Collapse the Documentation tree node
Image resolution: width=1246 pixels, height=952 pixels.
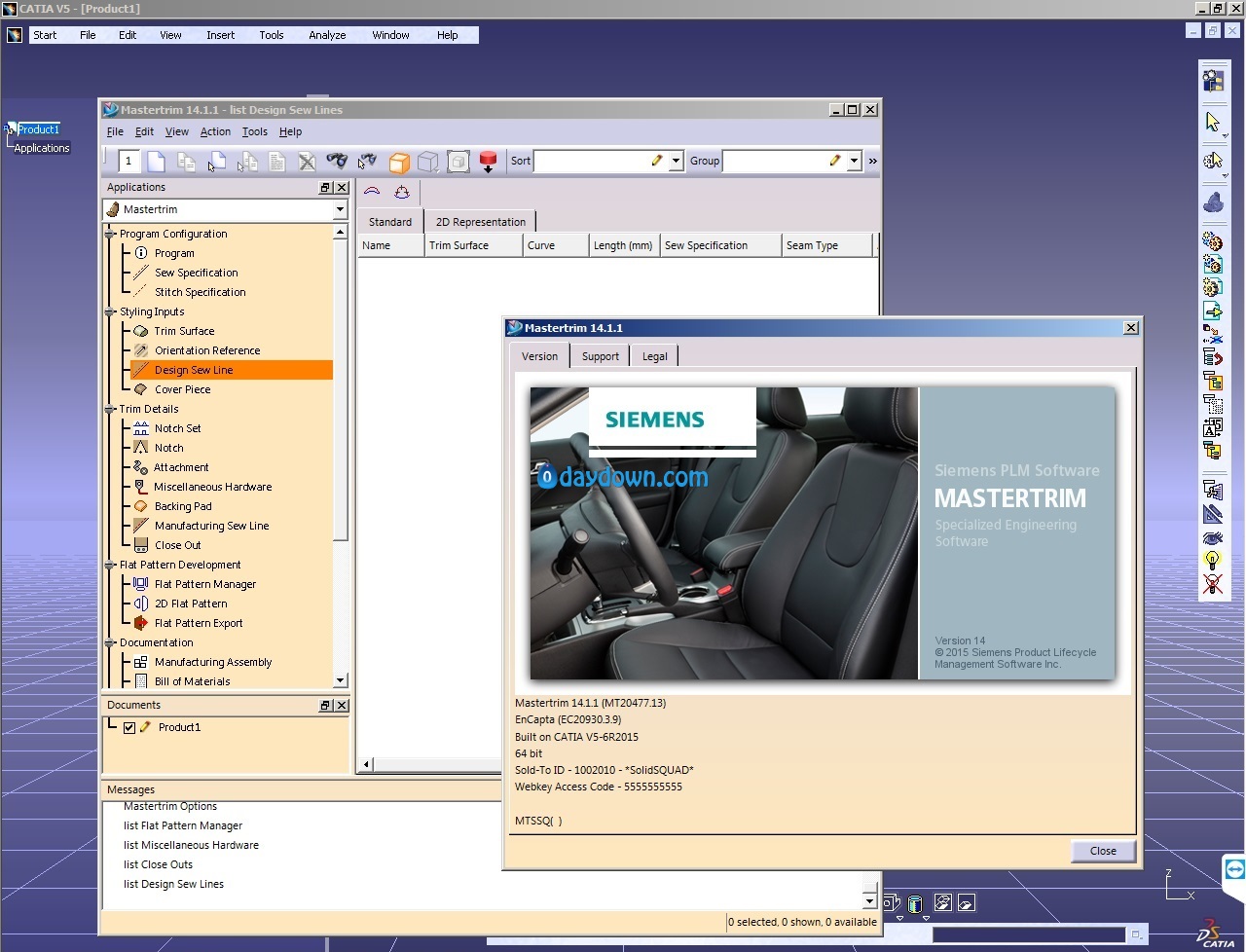110,643
